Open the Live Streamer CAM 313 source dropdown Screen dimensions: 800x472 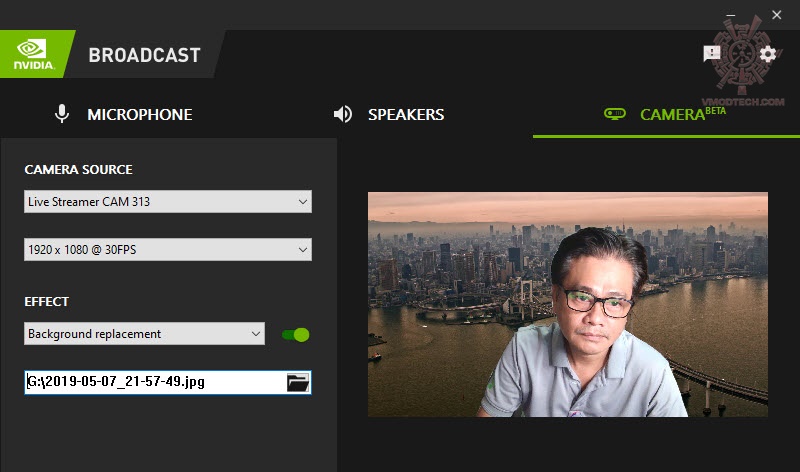pos(168,202)
